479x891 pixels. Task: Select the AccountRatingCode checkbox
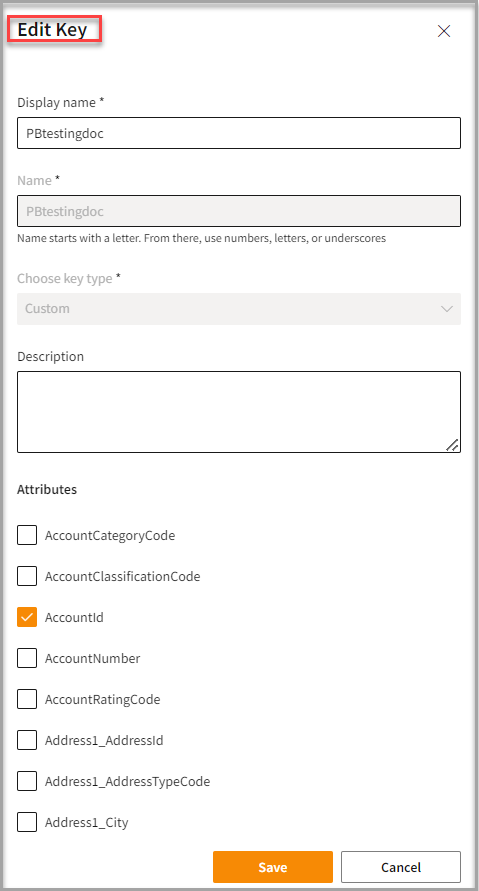[x=27, y=699]
